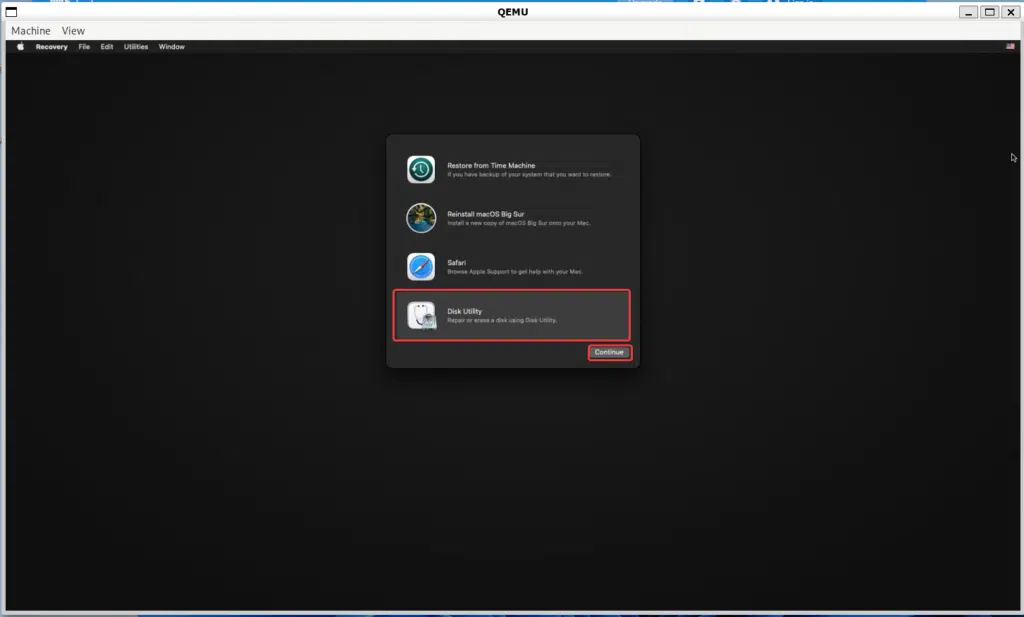The width and height of the screenshot is (1024, 617).
Task: Click the Disk Utility stethoscope icon
Action: coord(422,315)
